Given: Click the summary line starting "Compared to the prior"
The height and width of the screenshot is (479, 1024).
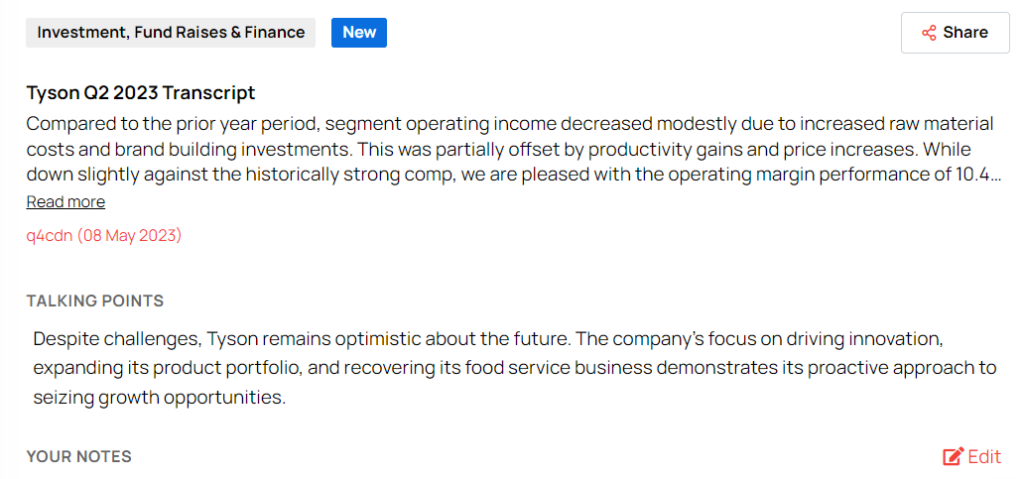Looking at the screenshot, I should [x=510, y=124].
